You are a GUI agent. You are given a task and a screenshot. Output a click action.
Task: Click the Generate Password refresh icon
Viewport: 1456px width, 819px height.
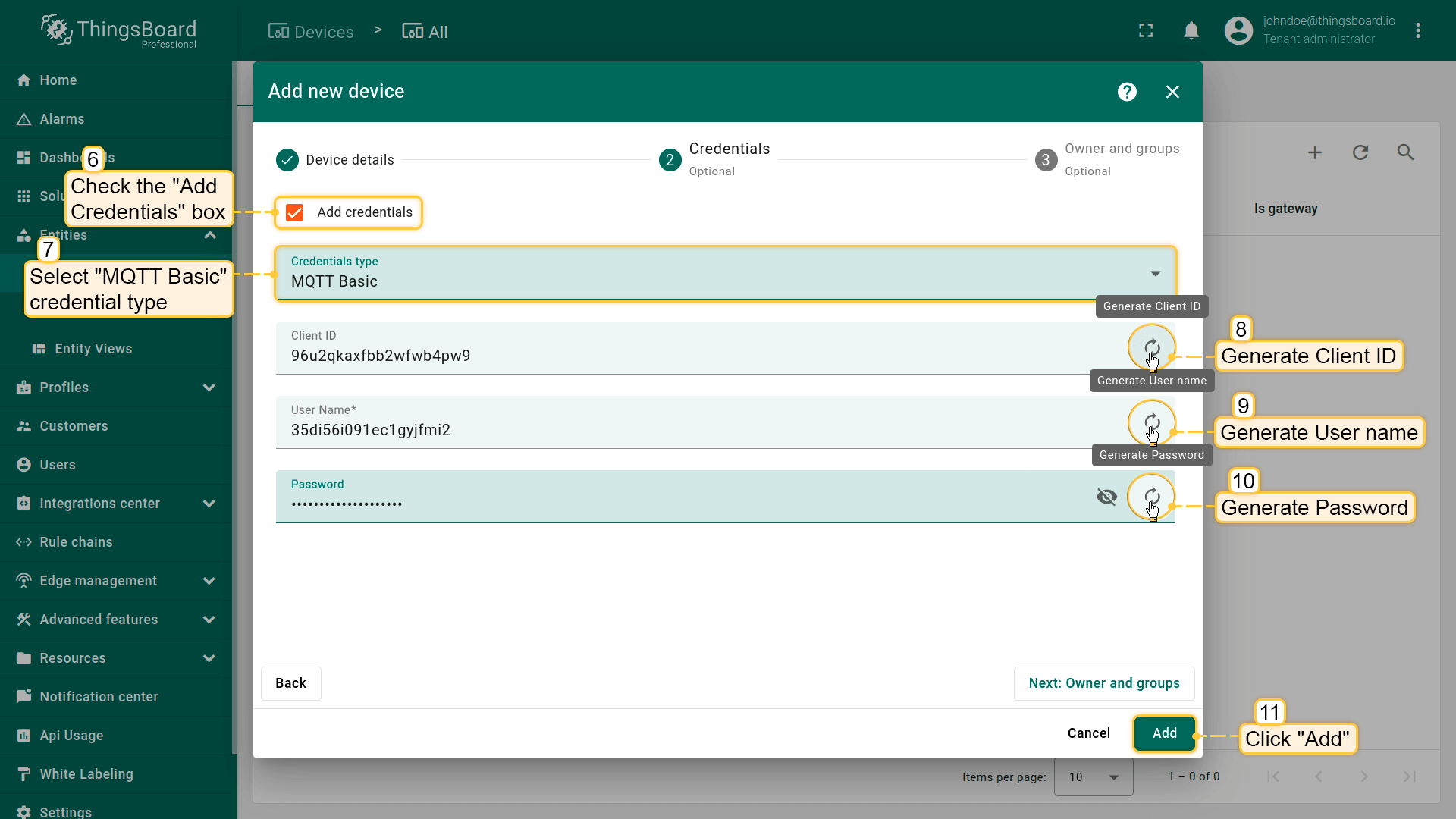1151,496
